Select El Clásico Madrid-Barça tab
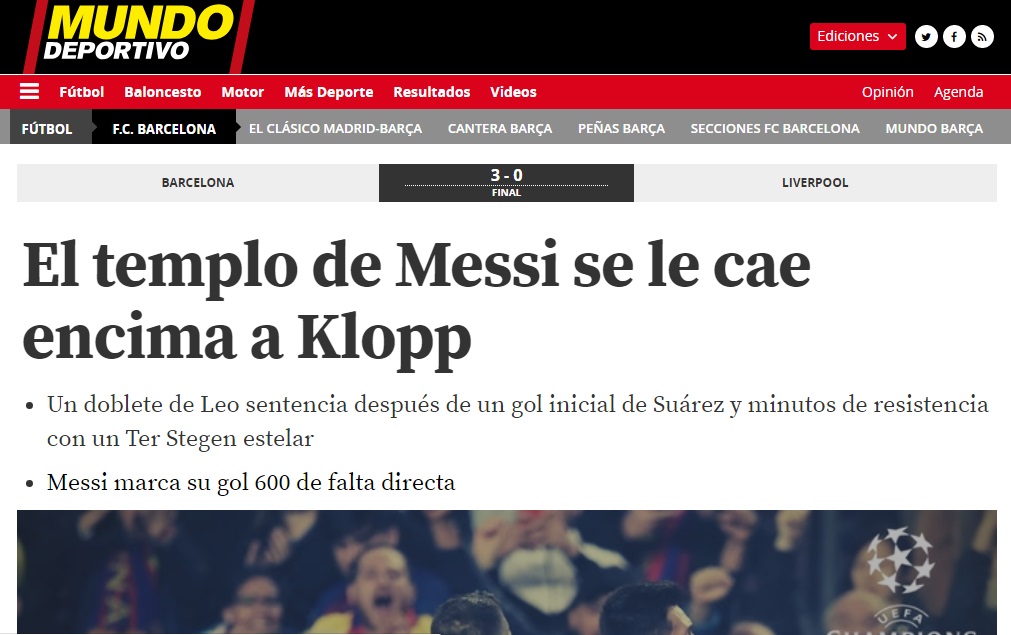 (x=335, y=128)
